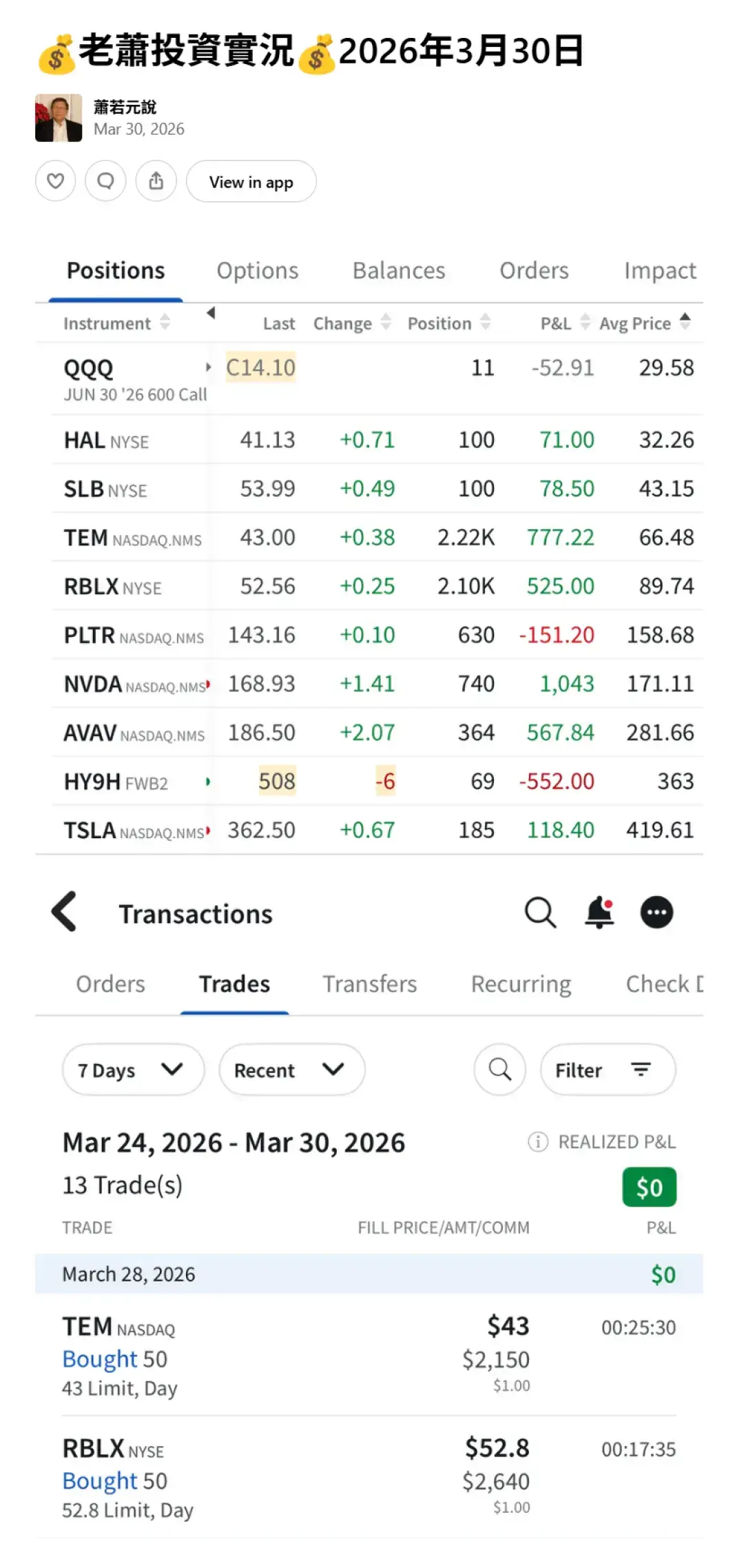Image resolution: width=744 pixels, height=1568 pixels.
Task: Open the Recent sort dropdown
Action: (291, 1070)
